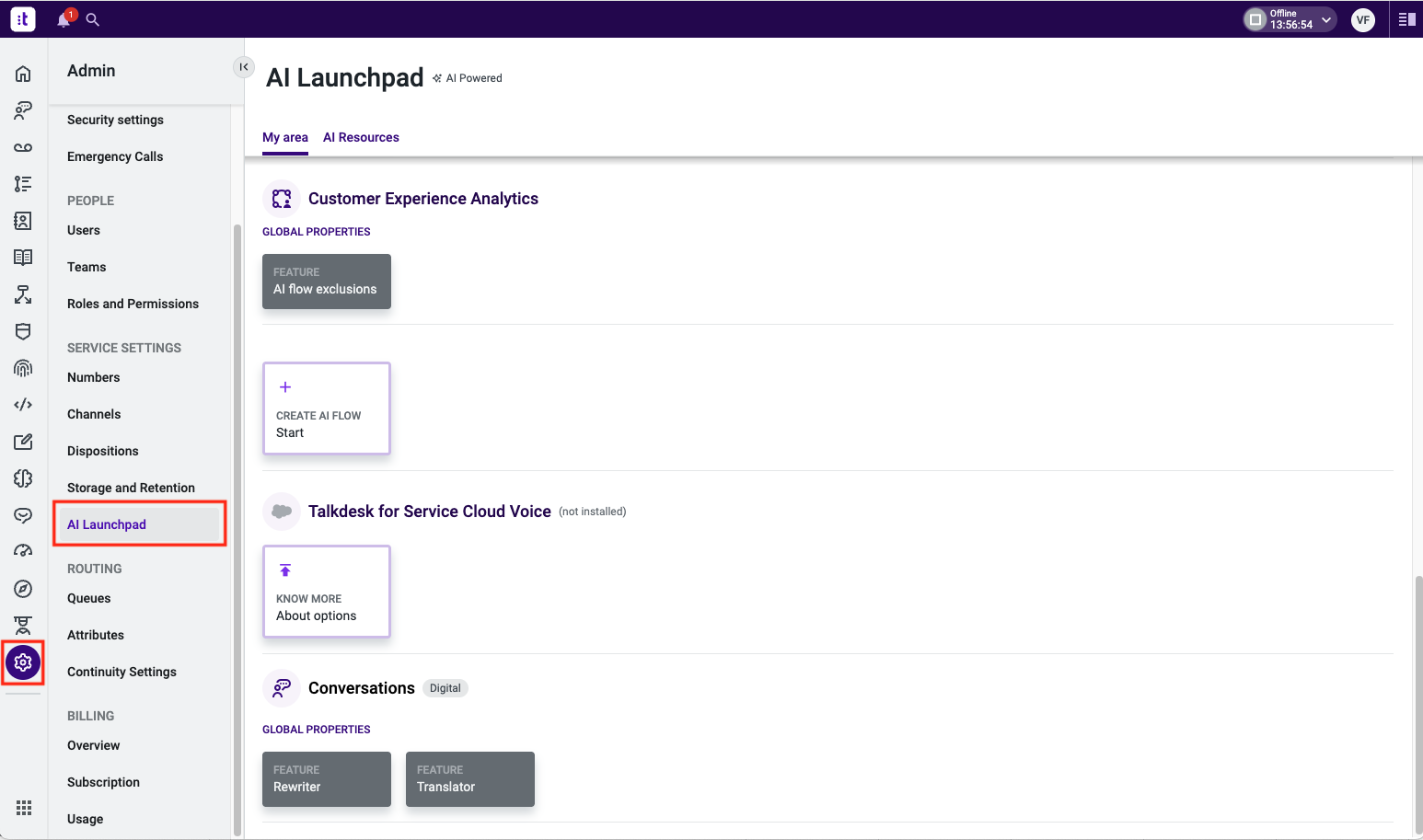The height and width of the screenshot is (840, 1423).
Task: Click the AI Powered label
Action: point(468,78)
